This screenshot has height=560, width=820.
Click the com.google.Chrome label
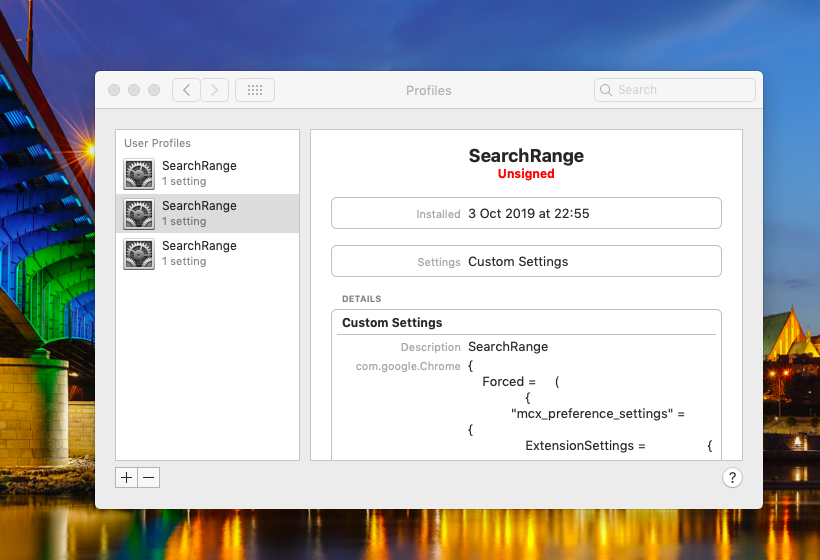[x=408, y=366]
